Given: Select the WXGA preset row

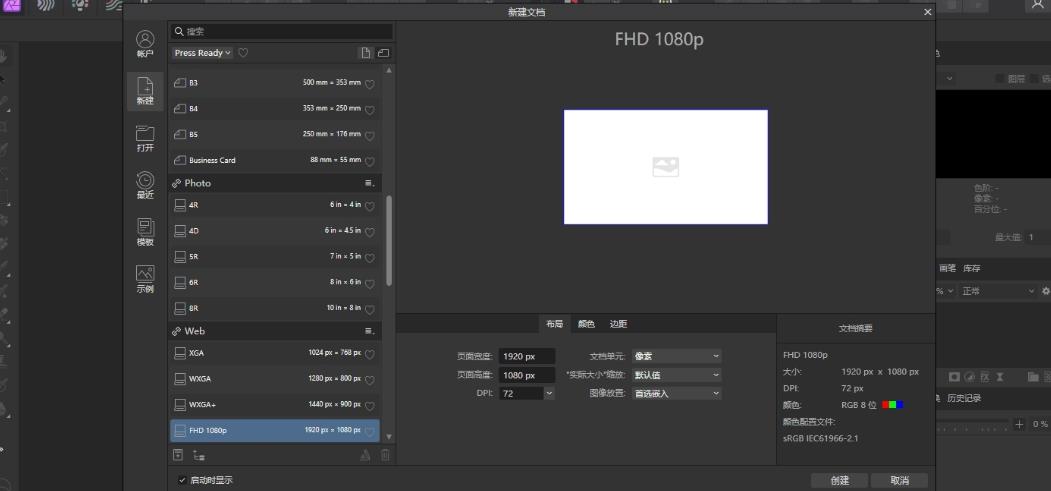Looking at the screenshot, I should pos(275,378).
